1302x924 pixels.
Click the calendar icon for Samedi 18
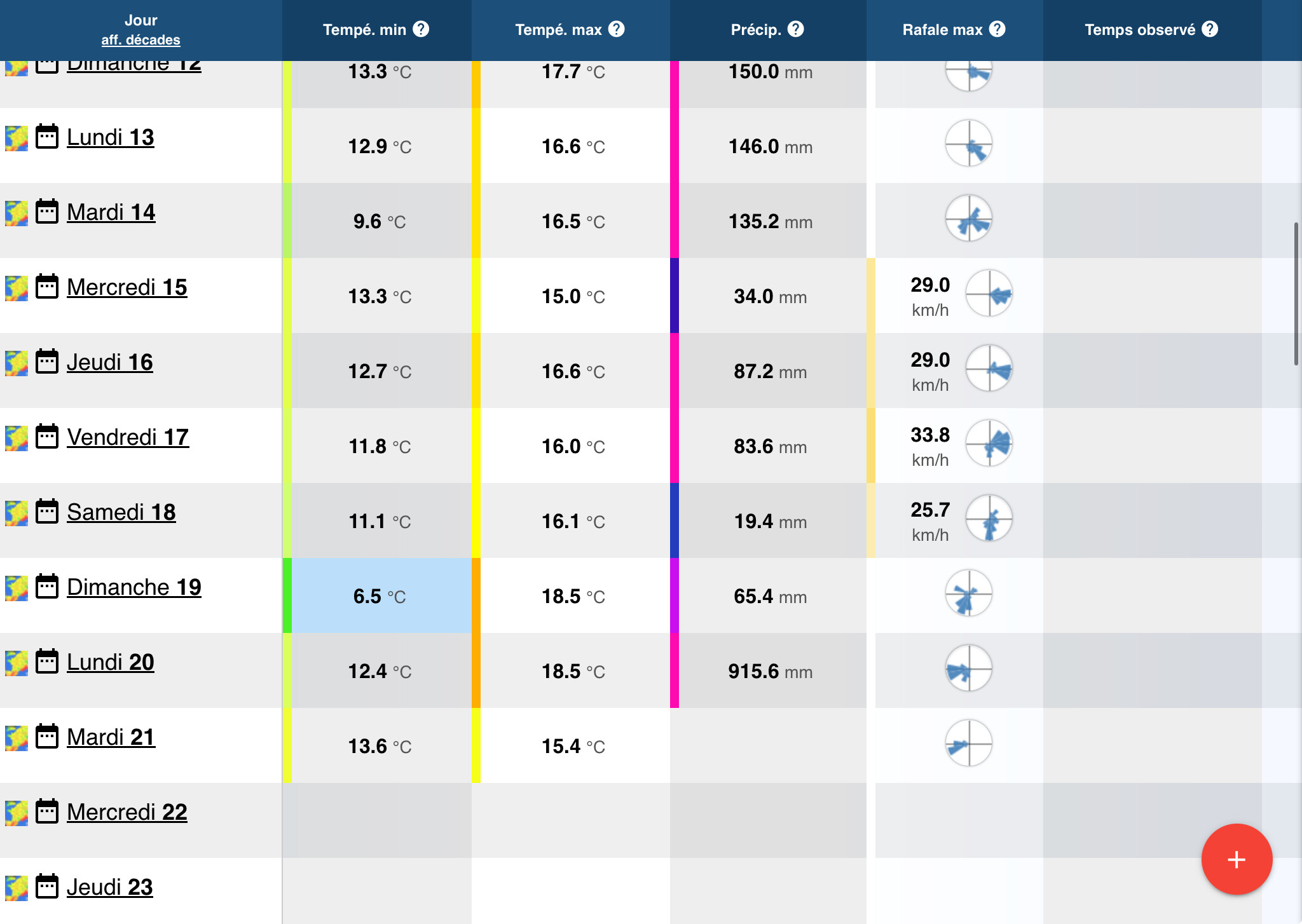pos(47,512)
